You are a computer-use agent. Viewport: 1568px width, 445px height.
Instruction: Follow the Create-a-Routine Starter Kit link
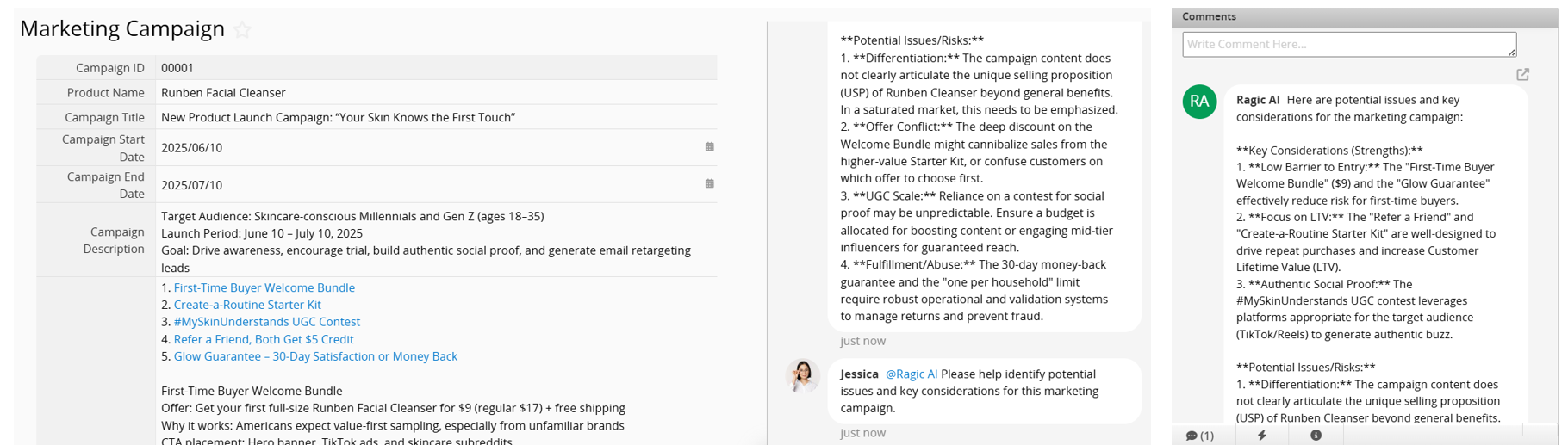(247, 305)
